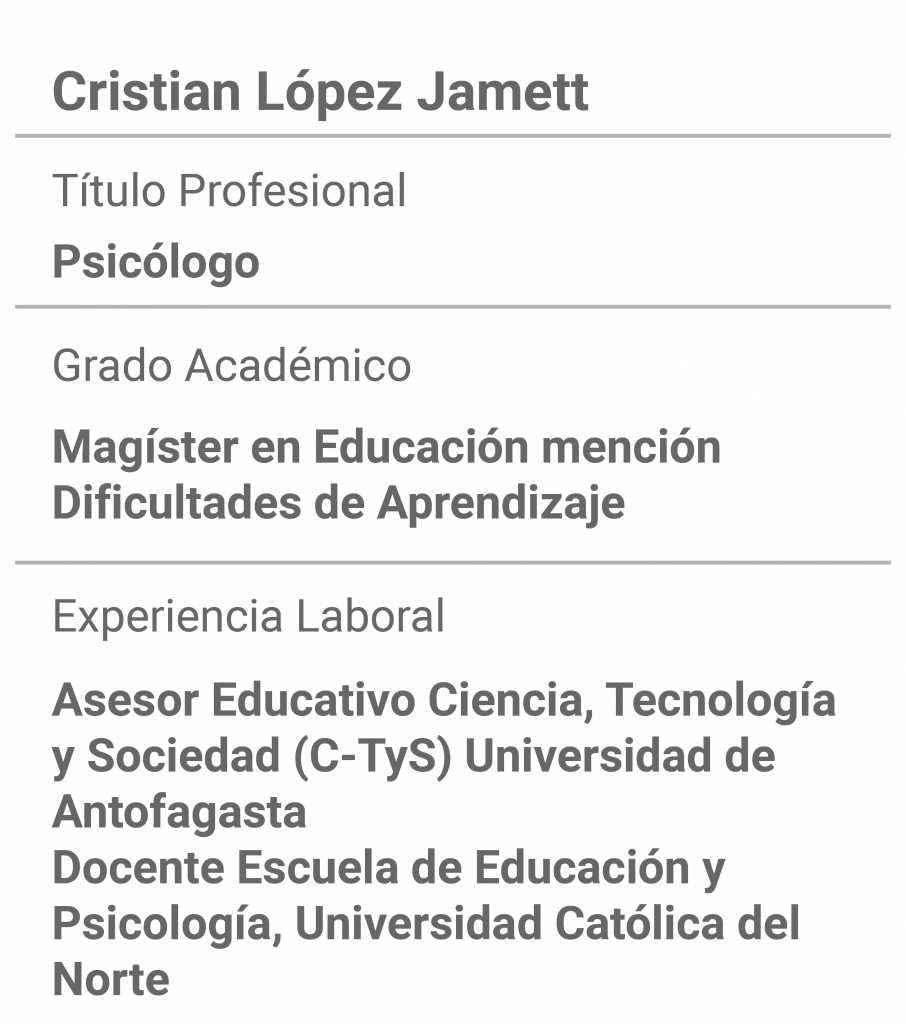Click the Universidad Católica del text
The height and width of the screenshot is (1024, 906).
pyautogui.click(x=547, y=923)
